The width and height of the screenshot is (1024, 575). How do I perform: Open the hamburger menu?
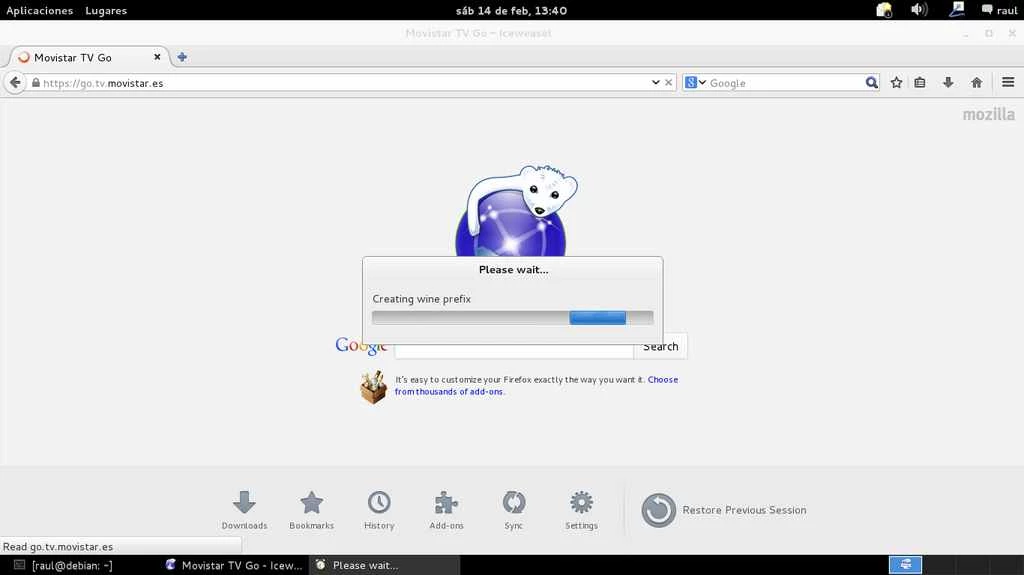pyautogui.click(x=1008, y=82)
